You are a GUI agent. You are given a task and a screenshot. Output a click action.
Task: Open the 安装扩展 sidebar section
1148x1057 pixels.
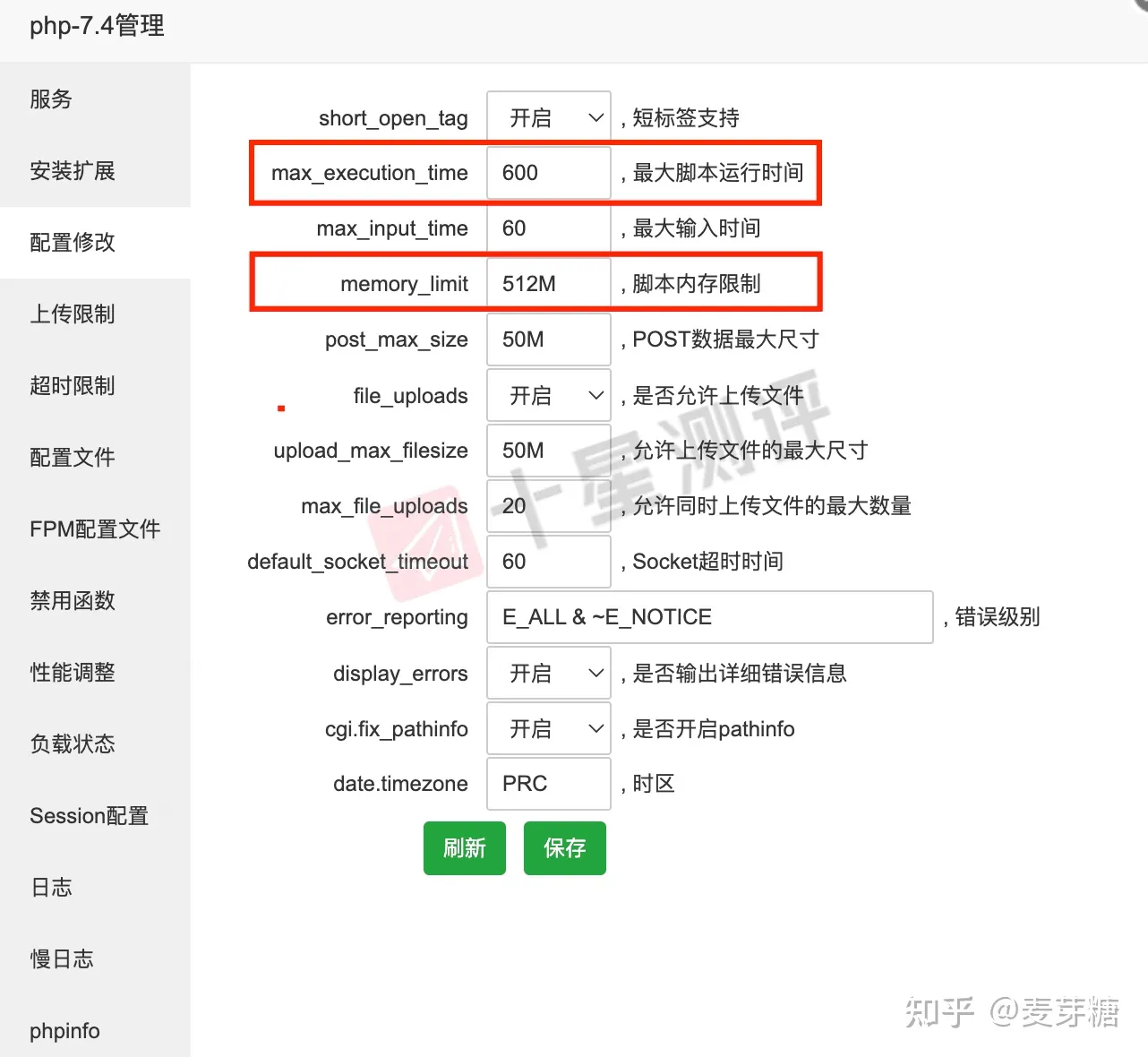click(x=72, y=171)
